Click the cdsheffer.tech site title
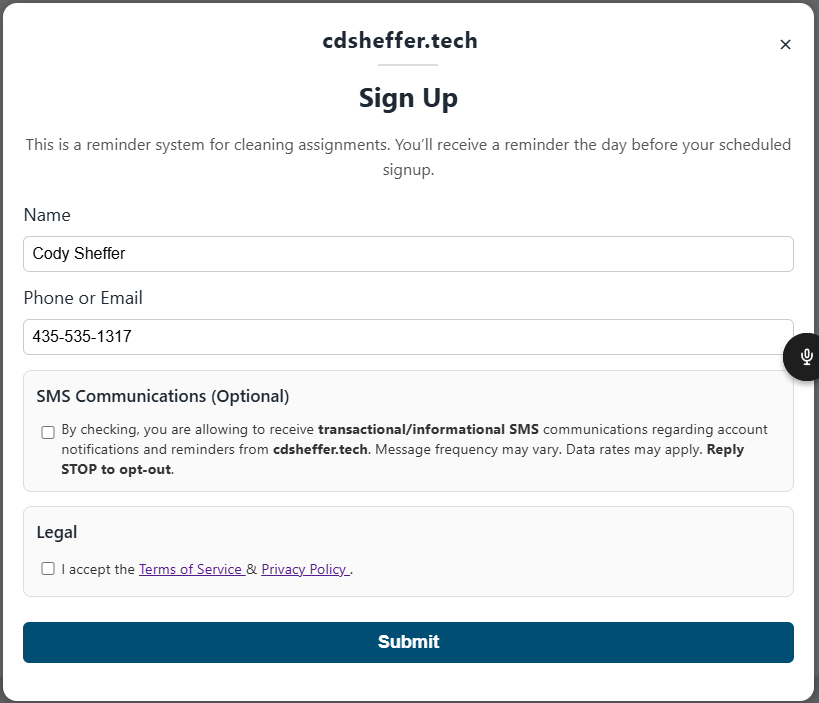The width and height of the screenshot is (819, 703). point(399,41)
